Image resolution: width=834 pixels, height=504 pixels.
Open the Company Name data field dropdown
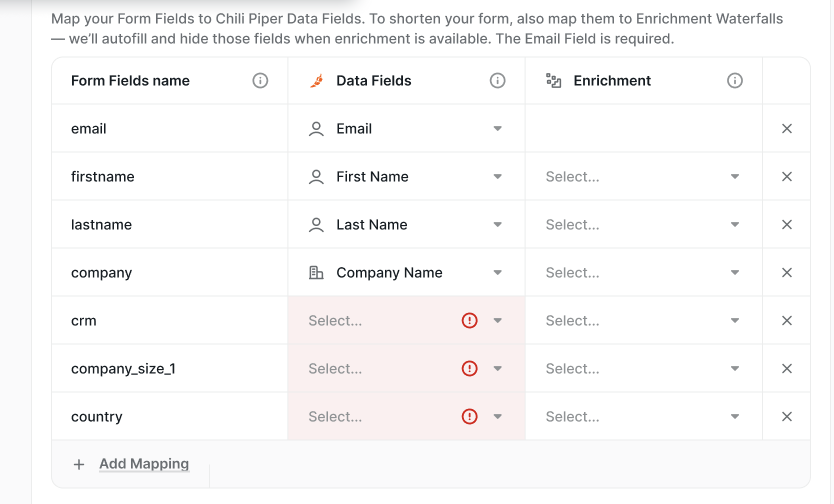pos(406,272)
